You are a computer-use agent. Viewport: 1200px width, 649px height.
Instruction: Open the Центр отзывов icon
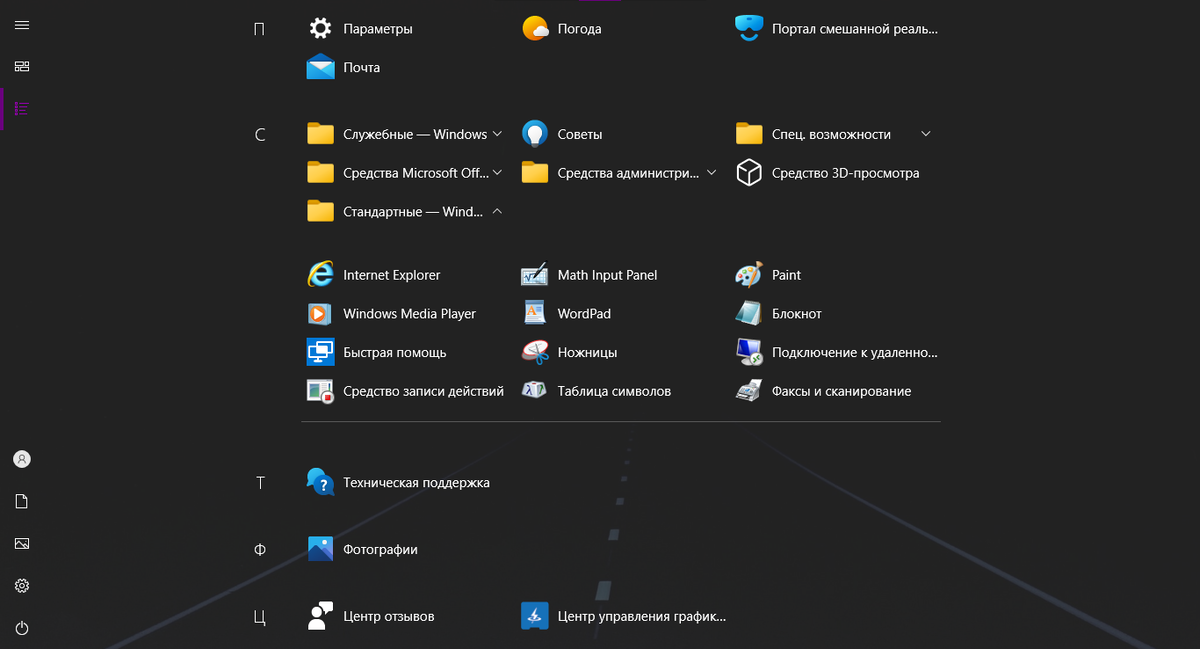pos(320,616)
